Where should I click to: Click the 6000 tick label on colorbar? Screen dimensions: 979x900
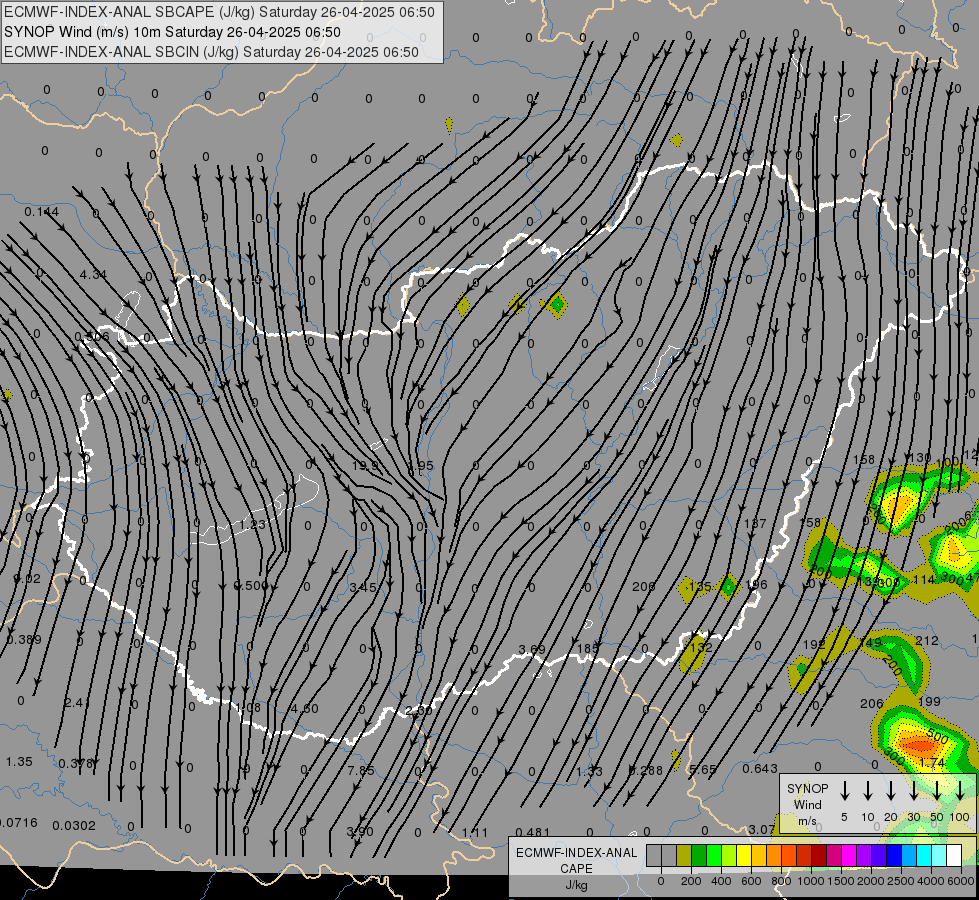click(x=961, y=881)
